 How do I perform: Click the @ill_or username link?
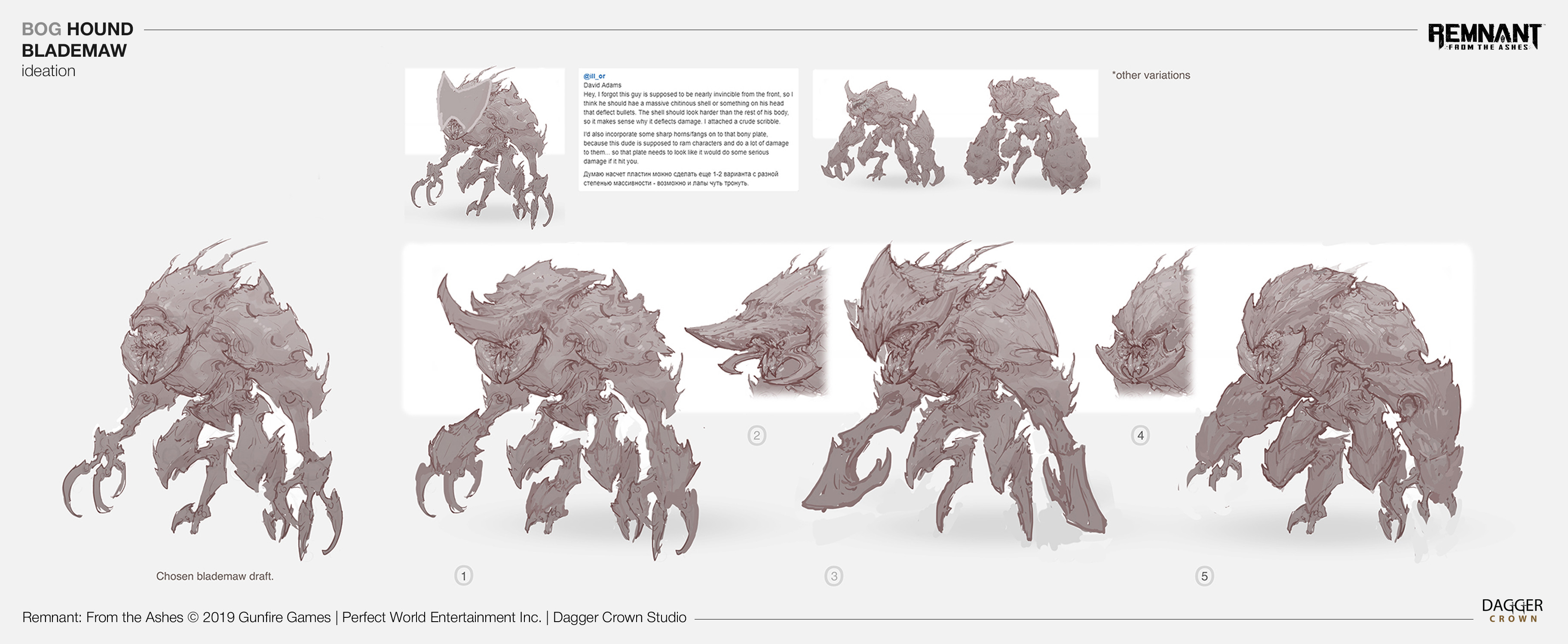(594, 76)
